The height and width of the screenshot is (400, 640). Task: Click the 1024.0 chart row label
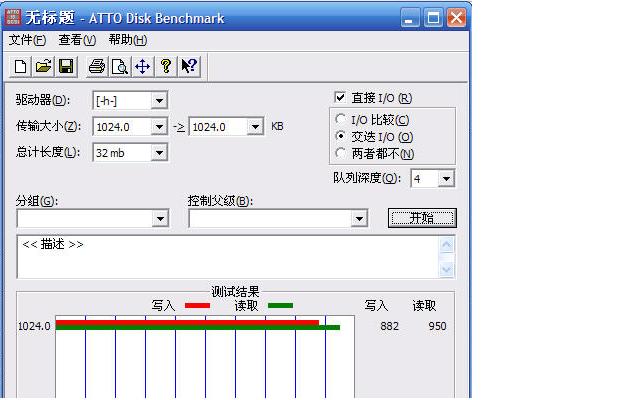point(34,326)
